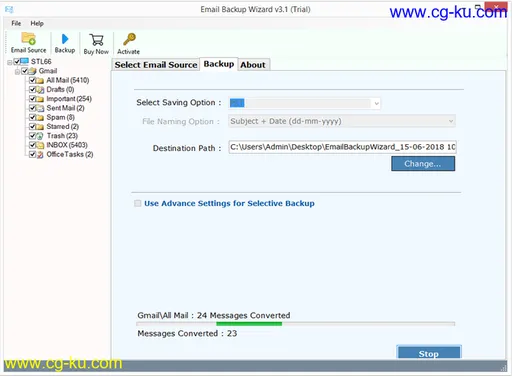This screenshot has height=376, width=512.
Task: Uncheck the INBOX (5403) checkbox
Action: click(x=32, y=145)
